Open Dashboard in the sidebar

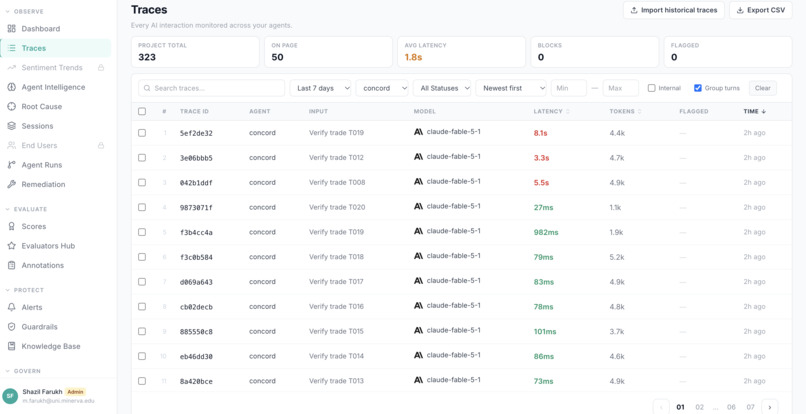pos(56,29)
